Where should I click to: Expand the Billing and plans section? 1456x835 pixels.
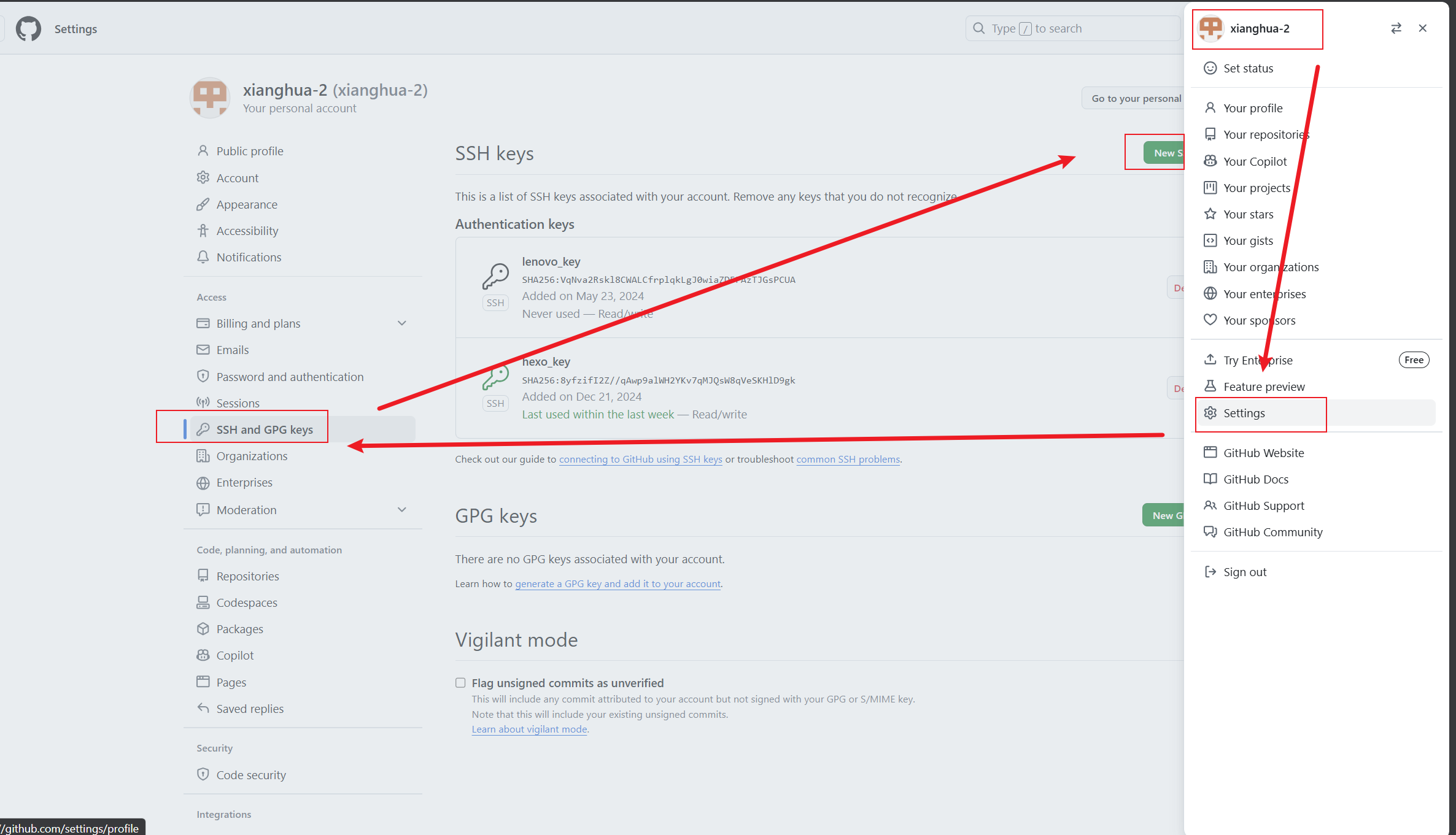tap(402, 323)
